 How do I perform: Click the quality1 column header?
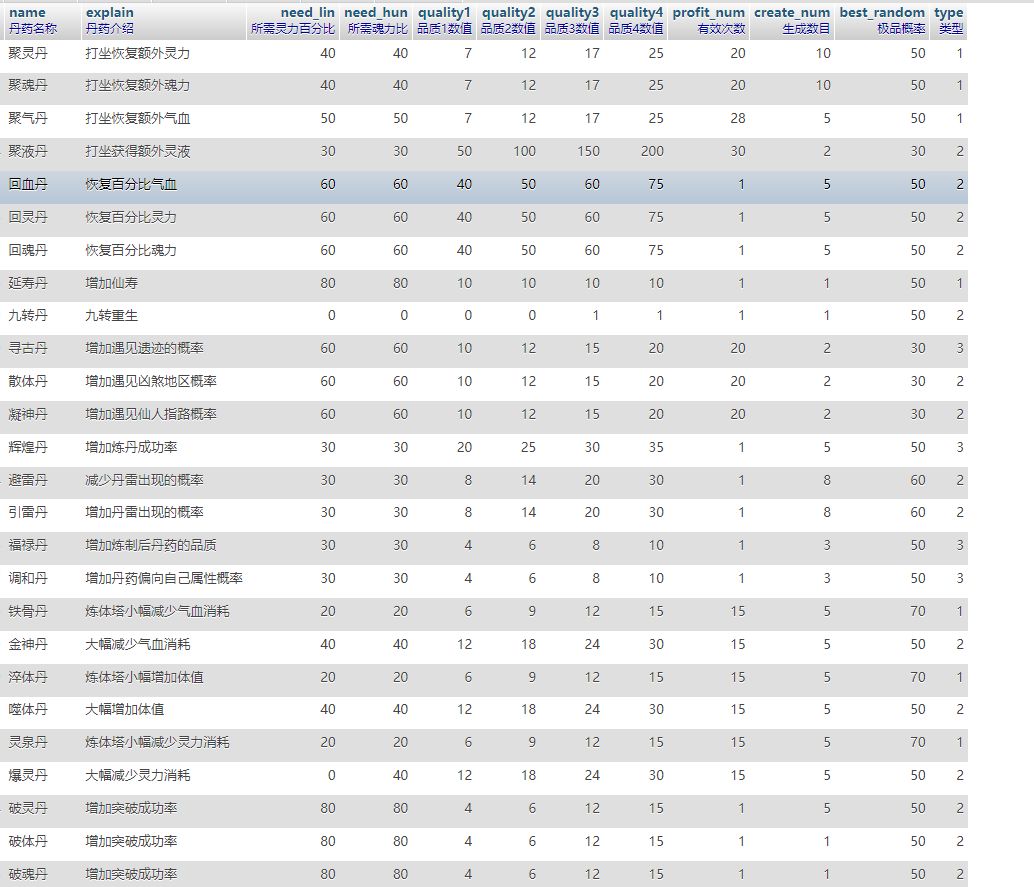tap(444, 13)
